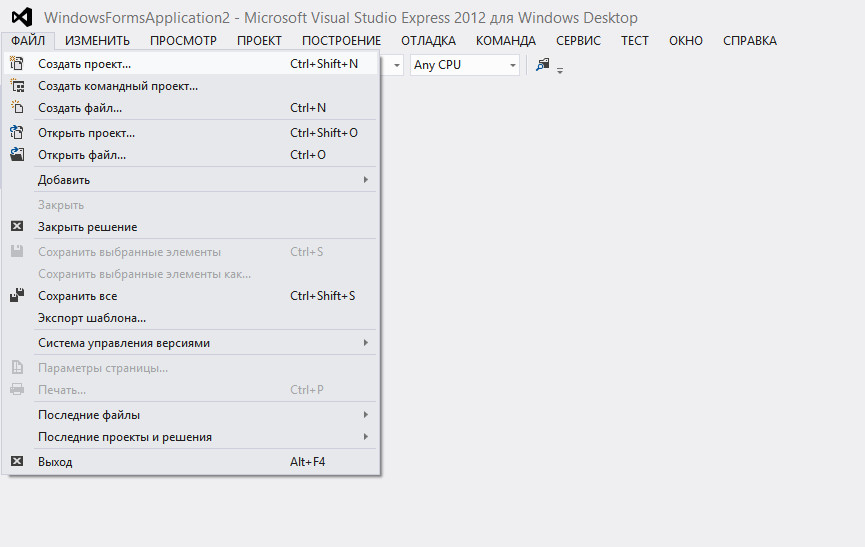Open the СПРАВКА menu
Viewport: 865px width, 547px height.
750,40
